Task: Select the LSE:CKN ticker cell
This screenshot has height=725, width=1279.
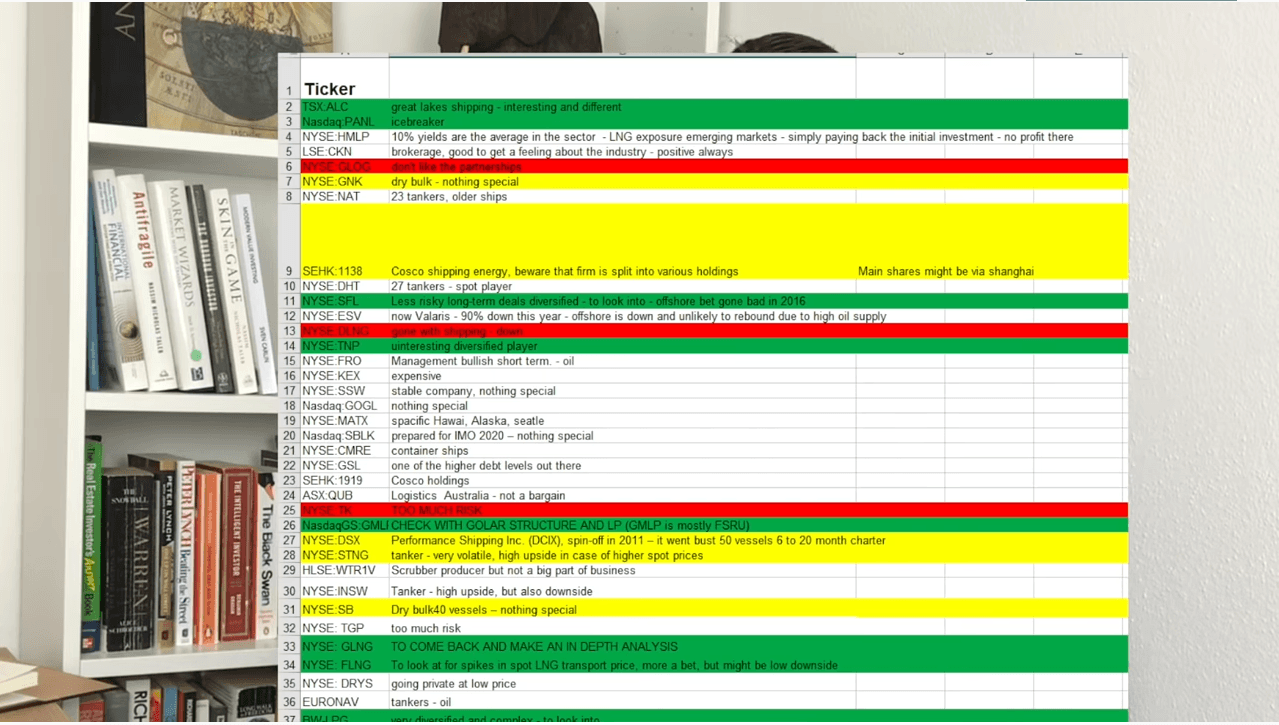Action: pyautogui.click(x=327, y=152)
